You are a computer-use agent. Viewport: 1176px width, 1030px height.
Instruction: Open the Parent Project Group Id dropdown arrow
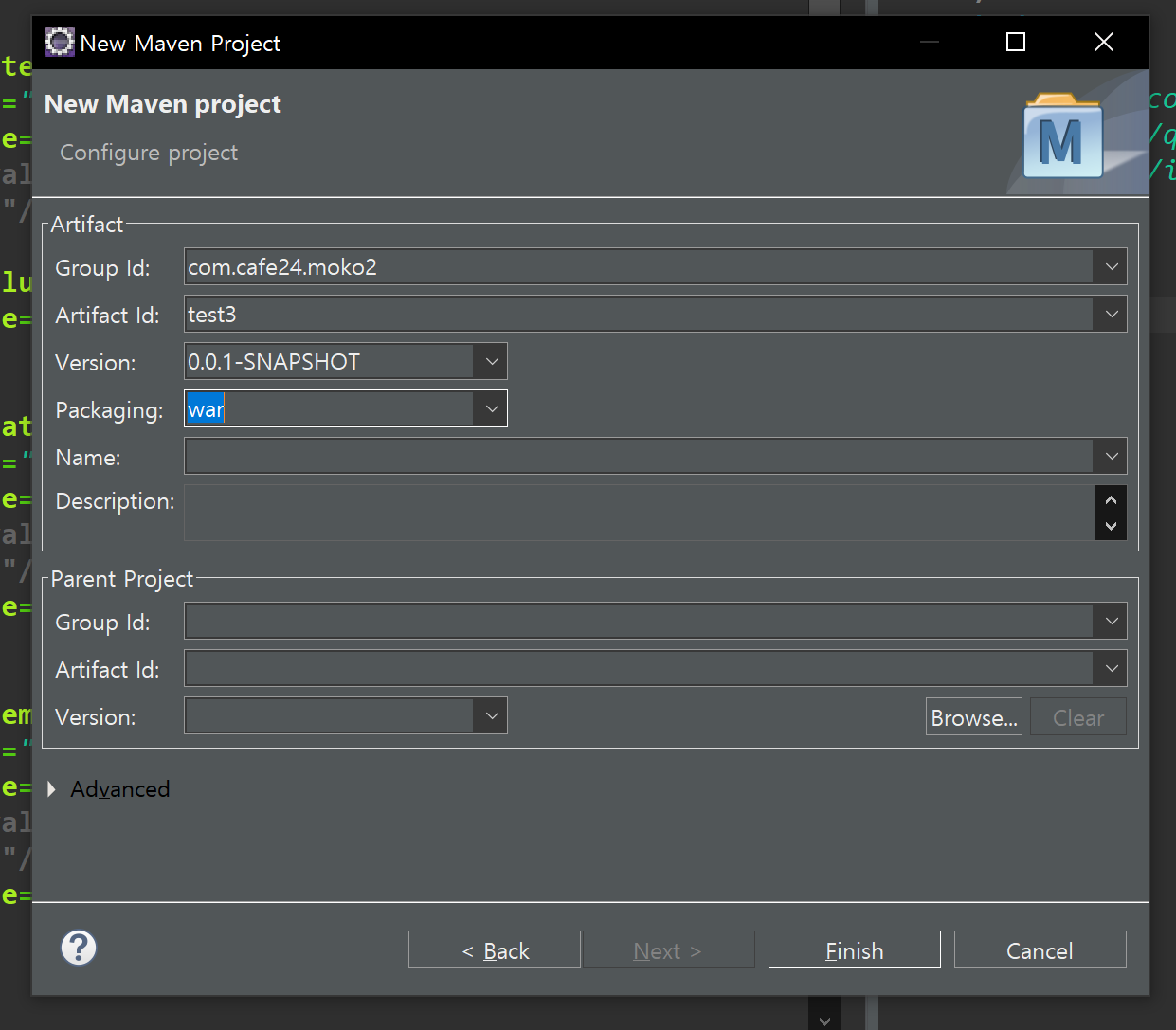[1111, 622]
